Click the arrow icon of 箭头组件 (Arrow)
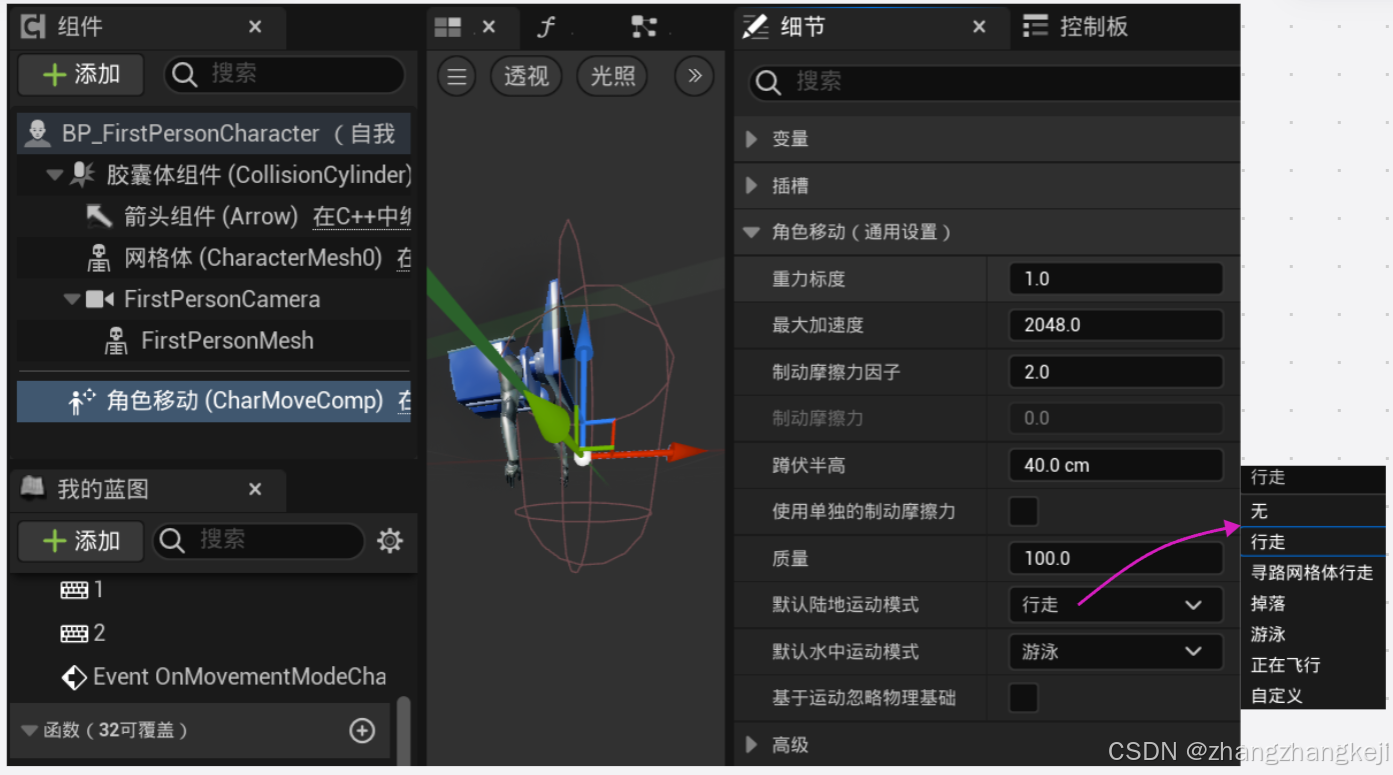 pos(102,216)
